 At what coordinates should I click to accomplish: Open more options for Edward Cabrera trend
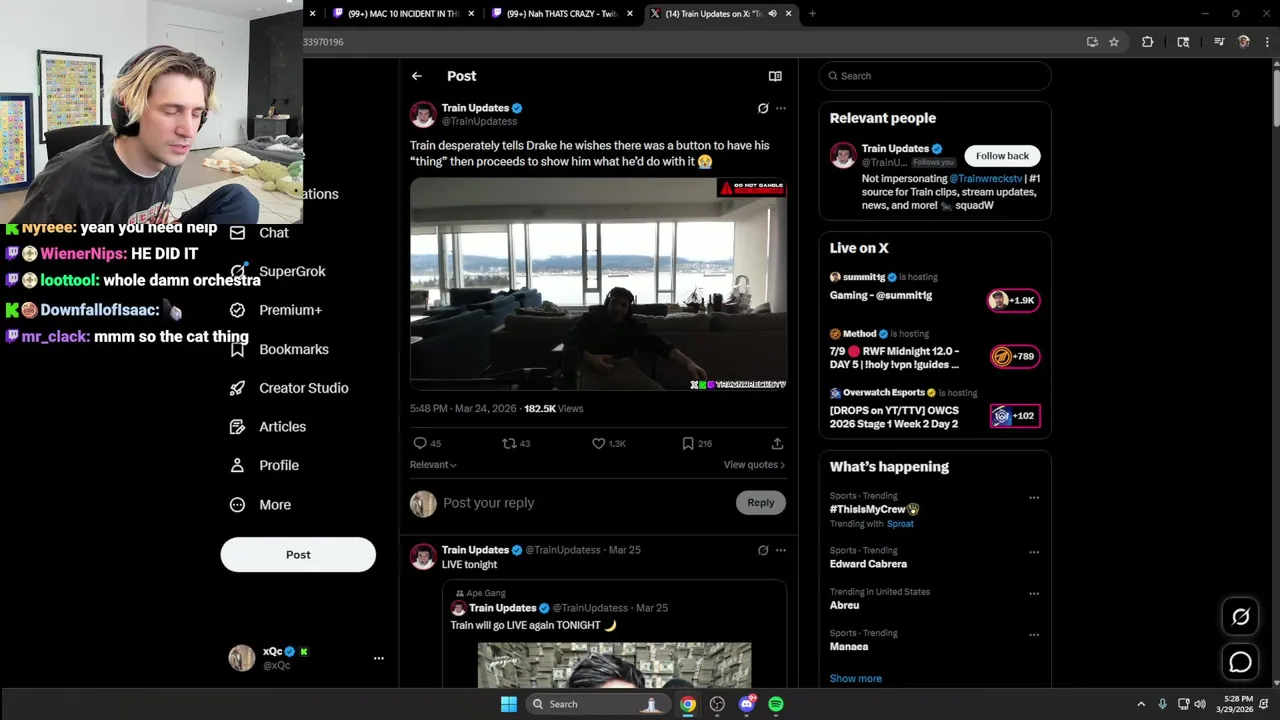click(1034, 552)
